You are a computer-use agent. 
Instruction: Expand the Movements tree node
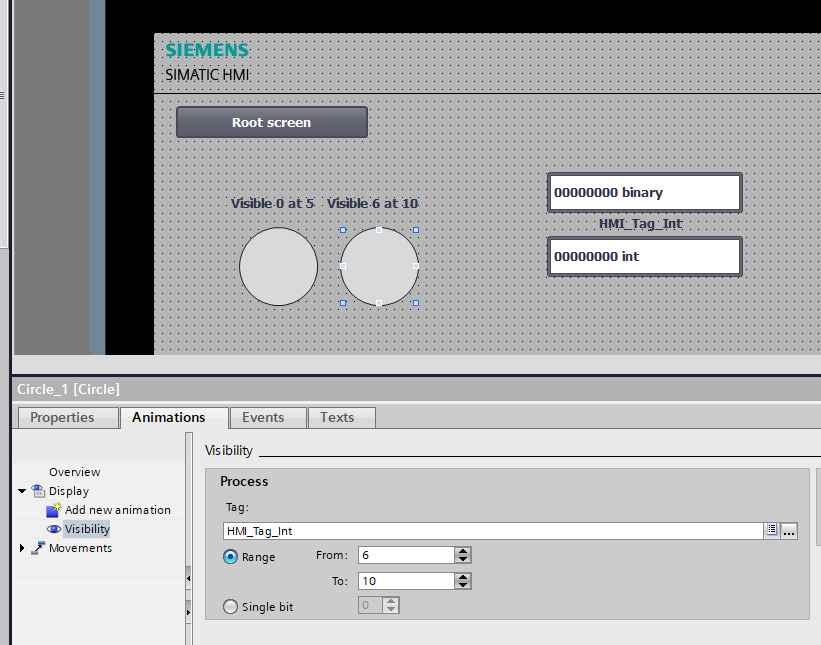[x=22, y=548]
